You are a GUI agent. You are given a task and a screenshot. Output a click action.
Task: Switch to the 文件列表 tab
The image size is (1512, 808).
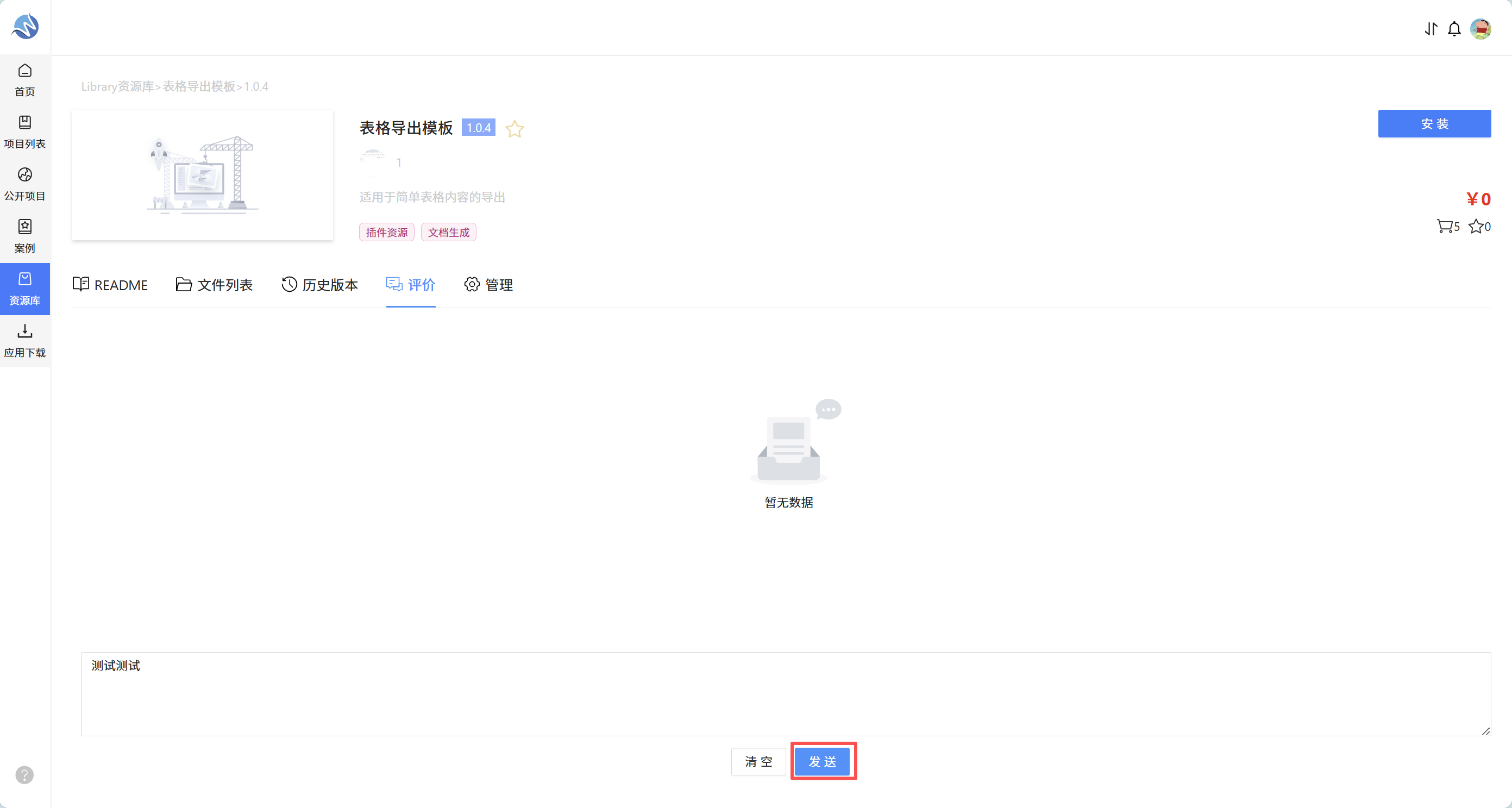tap(214, 285)
